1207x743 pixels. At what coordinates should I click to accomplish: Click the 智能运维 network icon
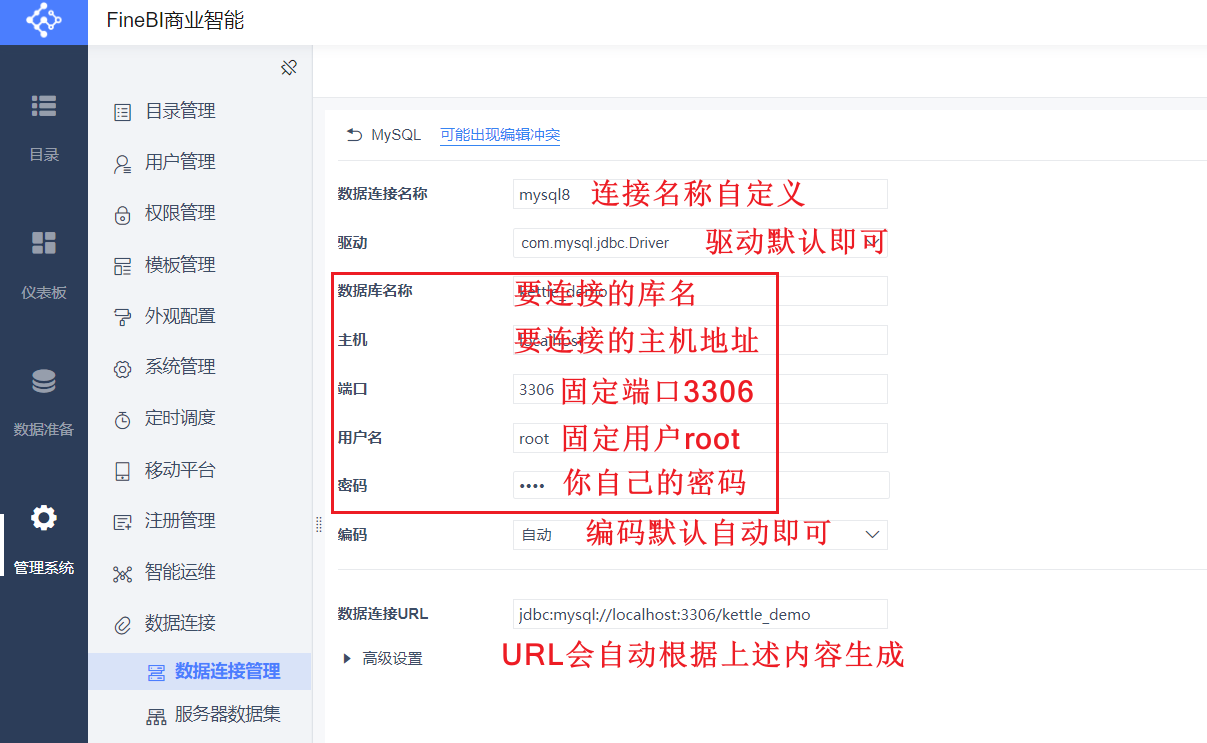coord(122,573)
